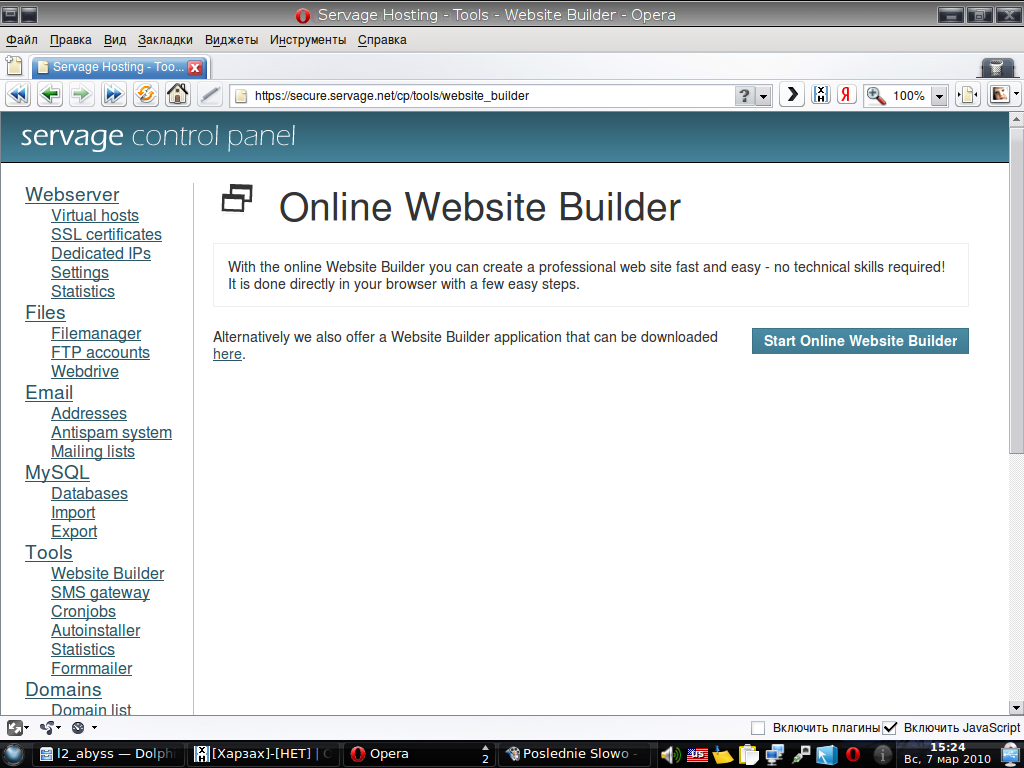Switch to the l2_abyss — Dolphin taskbar window
This screenshot has height=768, width=1024.
(108, 754)
